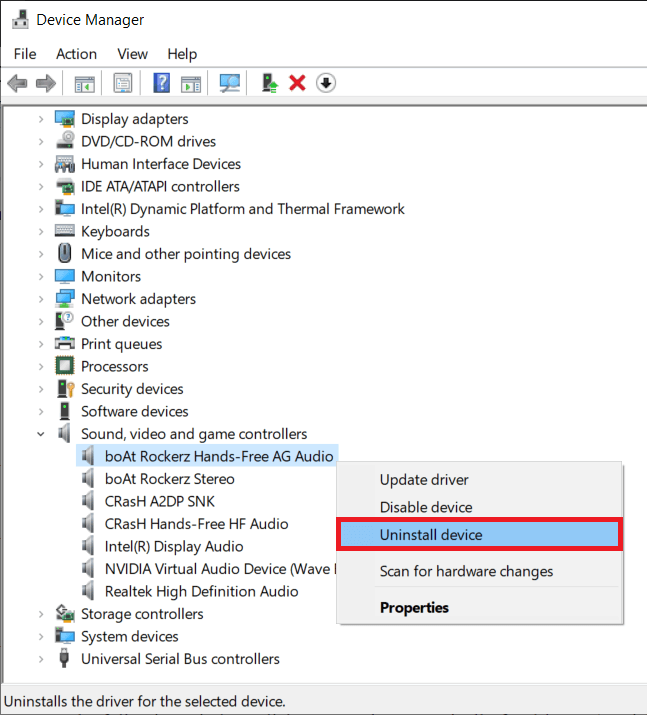This screenshot has width=647, height=715.
Task: Click the Print queues printer icon
Action: coord(65,343)
